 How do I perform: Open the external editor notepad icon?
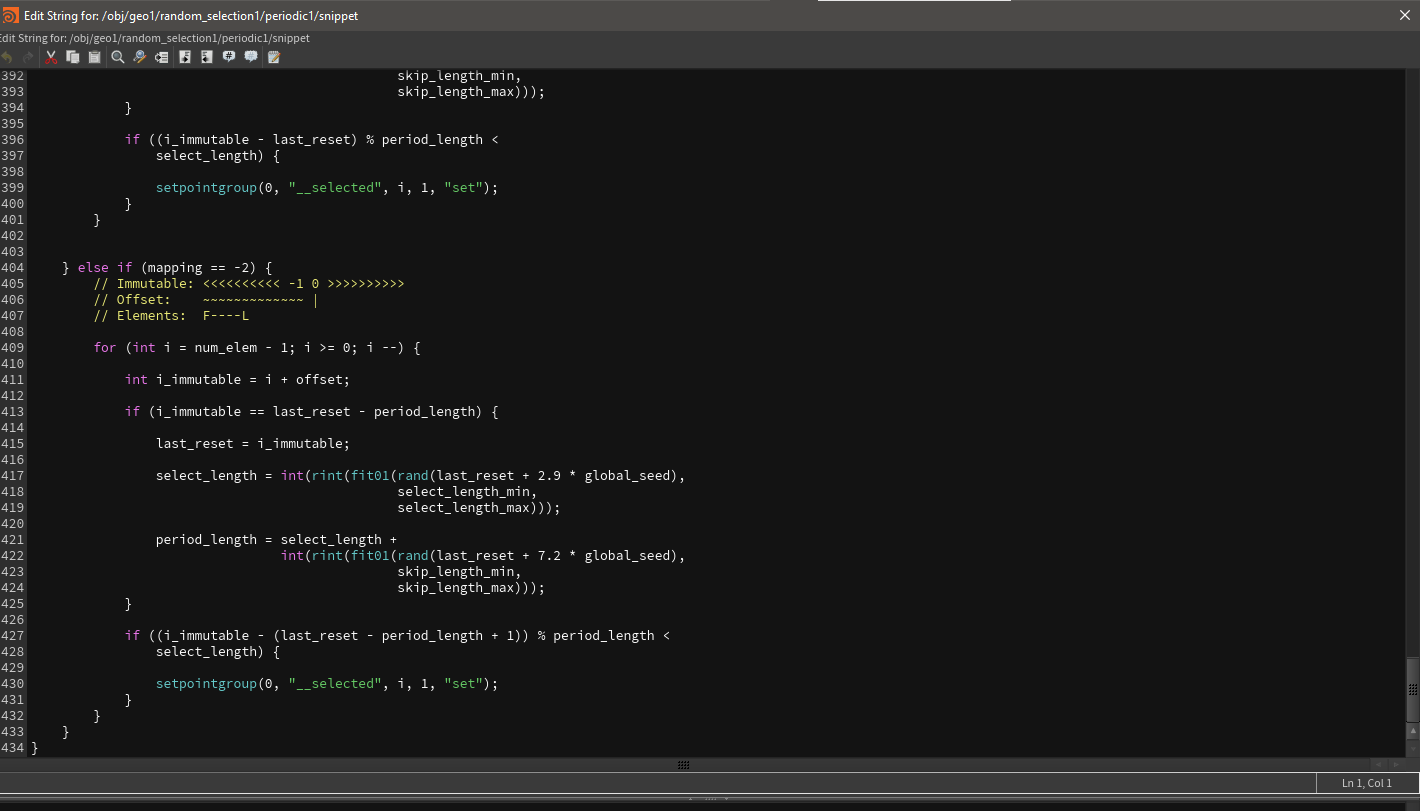click(x=274, y=57)
